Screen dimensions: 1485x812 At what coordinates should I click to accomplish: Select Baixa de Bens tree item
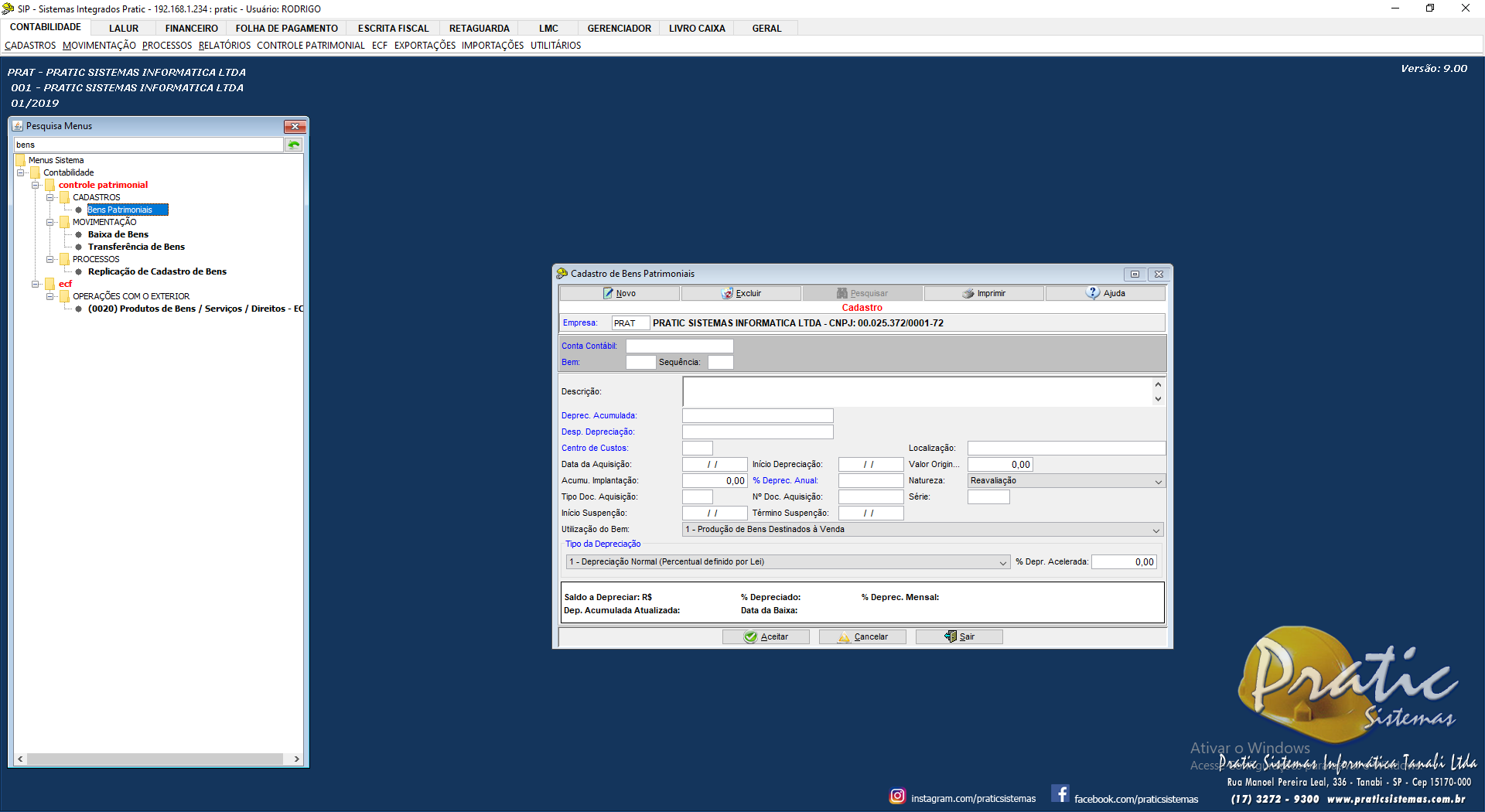[x=118, y=235]
